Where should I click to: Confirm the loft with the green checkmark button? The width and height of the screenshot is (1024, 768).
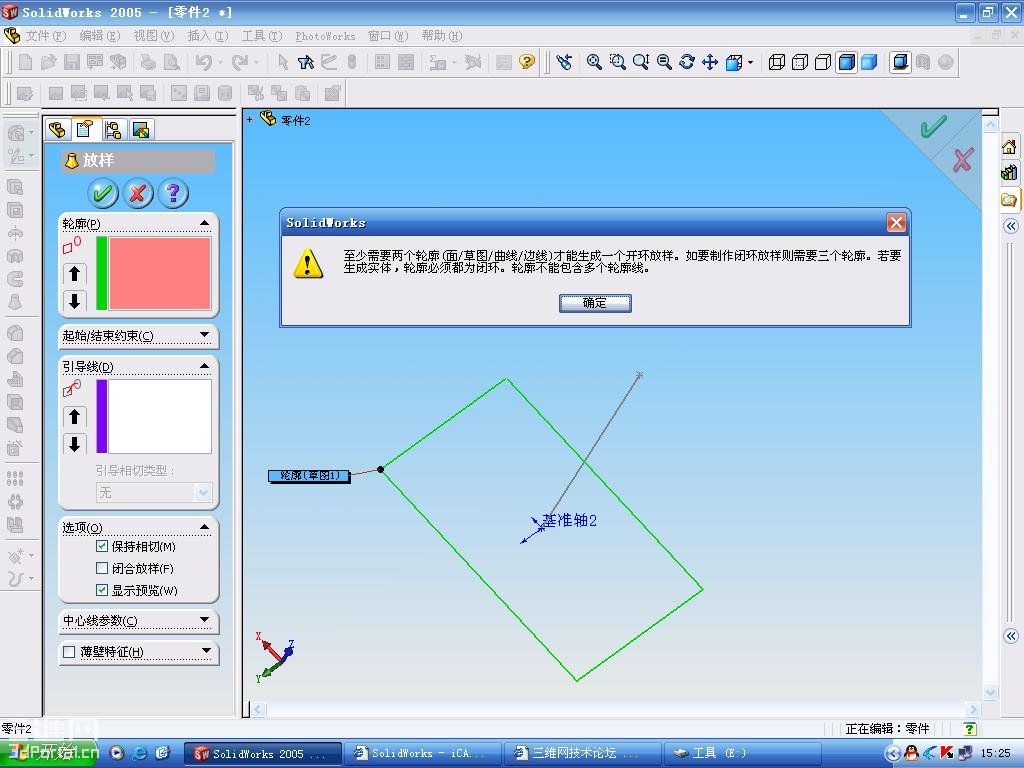(103, 193)
